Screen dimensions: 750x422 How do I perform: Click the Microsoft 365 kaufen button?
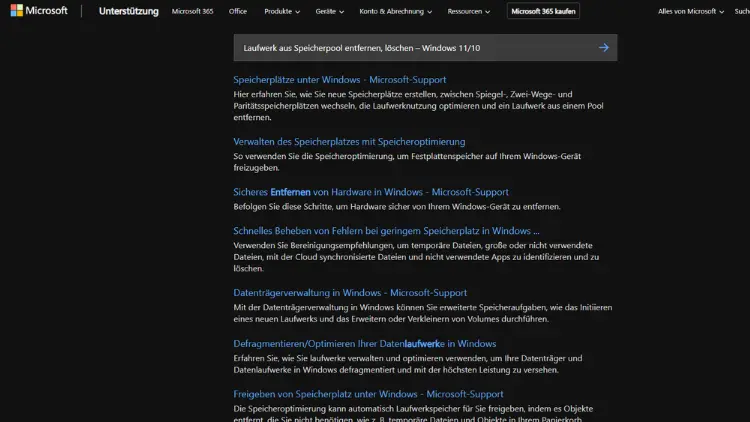pos(543,11)
